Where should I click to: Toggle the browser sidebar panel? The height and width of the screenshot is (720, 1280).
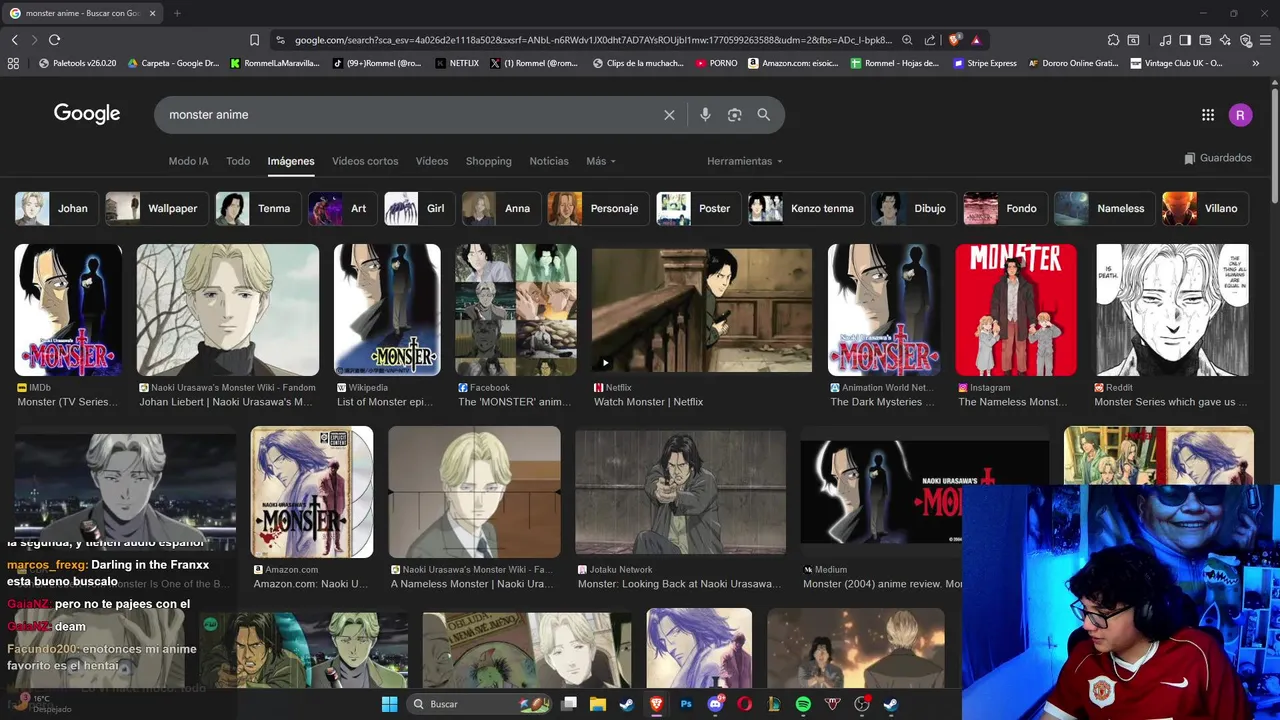pos(1185,40)
